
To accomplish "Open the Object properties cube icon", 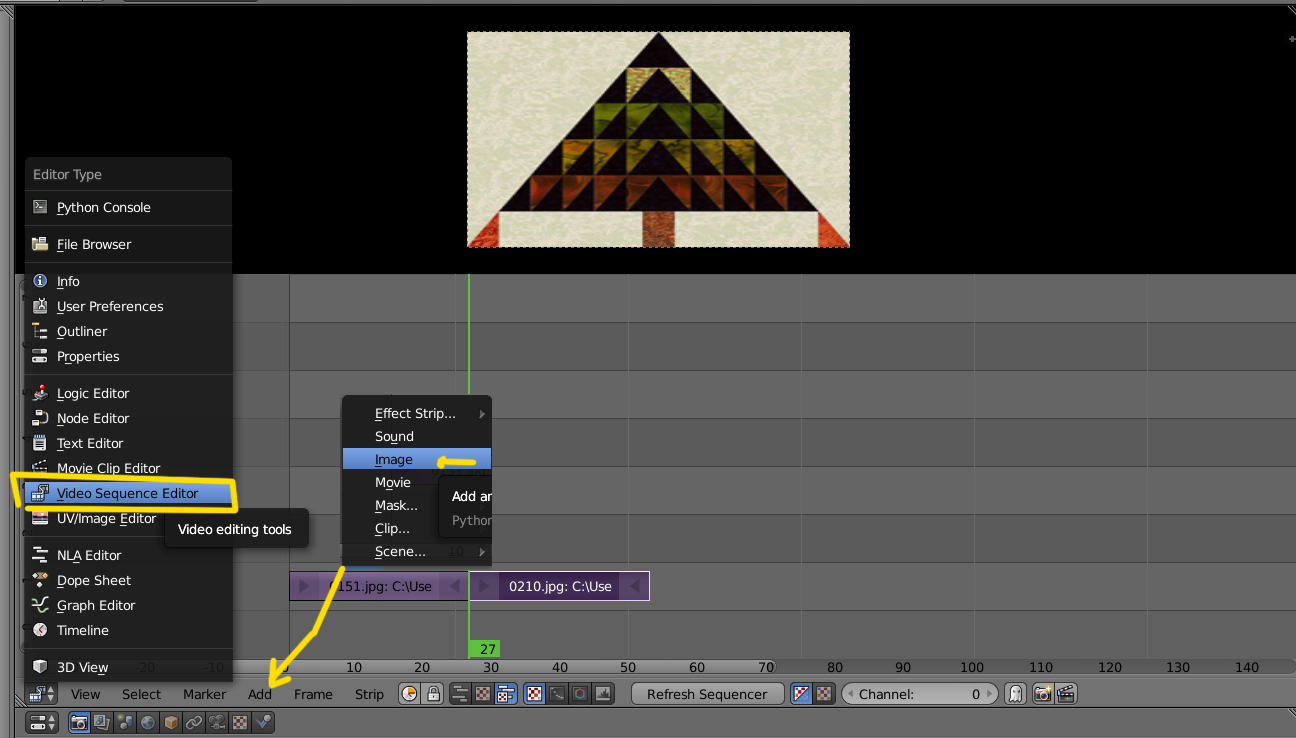I will 171,722.
